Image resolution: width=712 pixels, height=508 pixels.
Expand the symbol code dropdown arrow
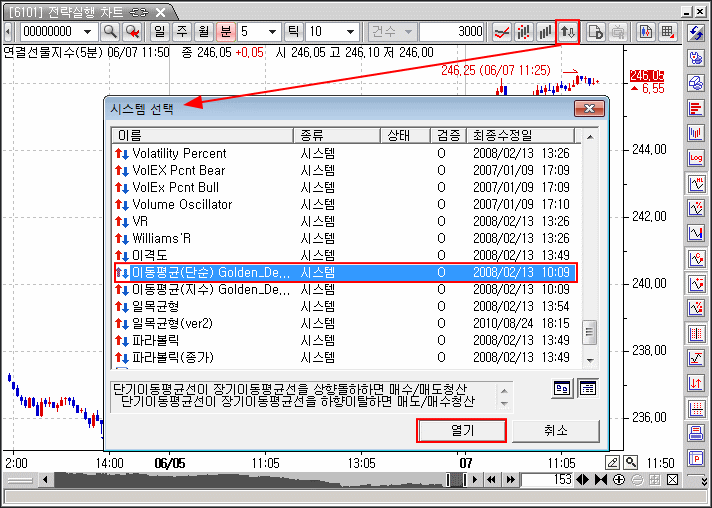pos(90,32)
